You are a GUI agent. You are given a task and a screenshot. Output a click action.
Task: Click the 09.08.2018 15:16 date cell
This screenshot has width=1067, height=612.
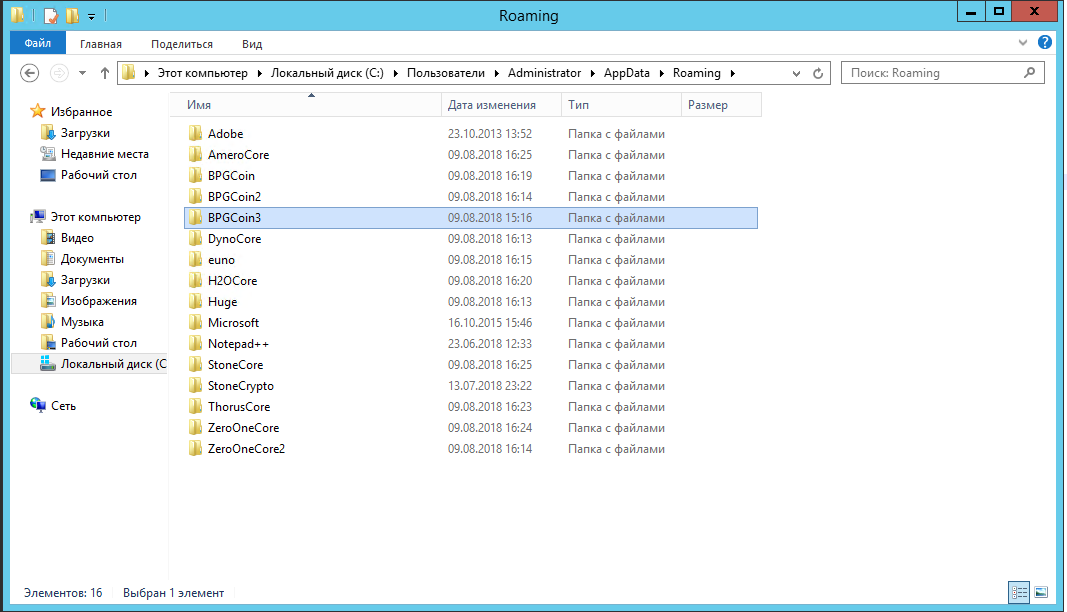[490, 218]
